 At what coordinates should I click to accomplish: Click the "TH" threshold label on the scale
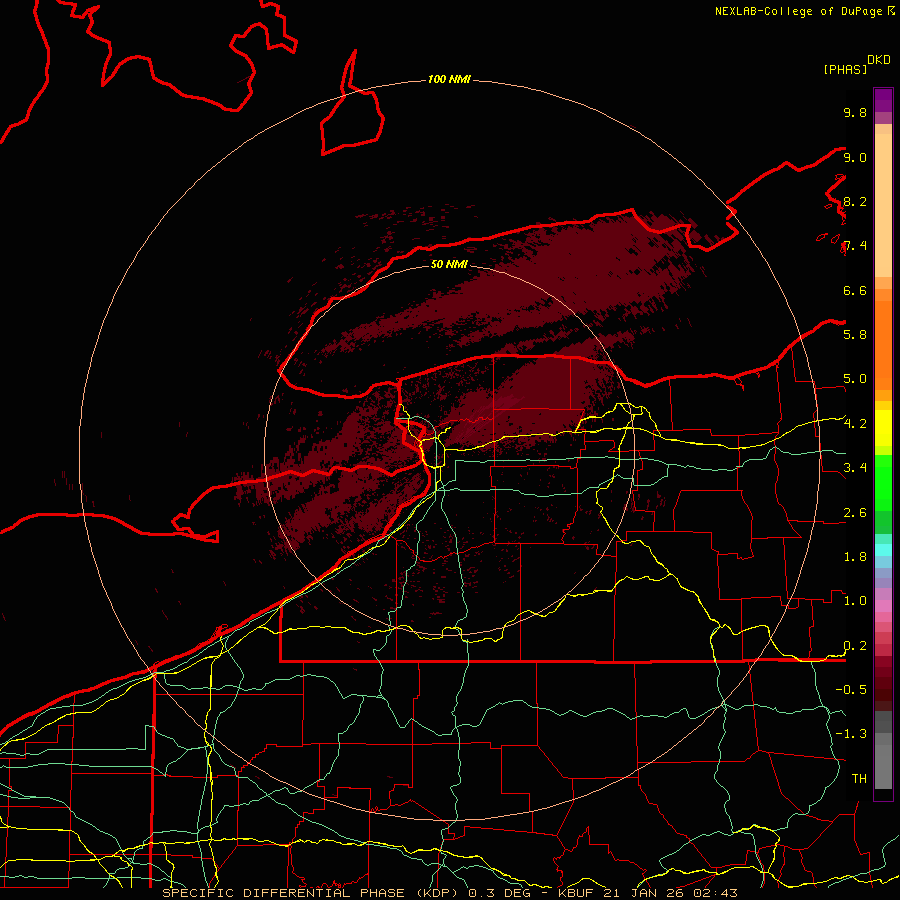pyautogui.click(x=859, y=778)
